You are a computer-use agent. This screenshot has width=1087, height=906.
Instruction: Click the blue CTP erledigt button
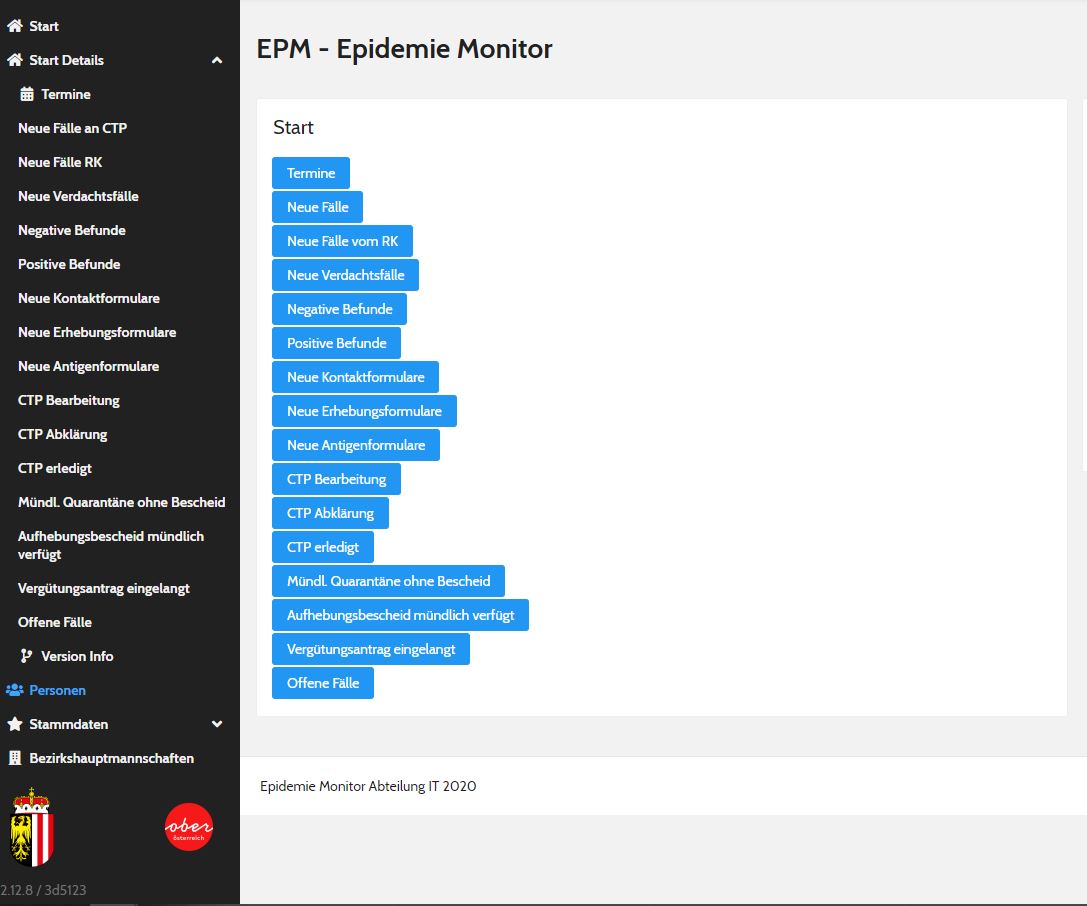[323, 547]
